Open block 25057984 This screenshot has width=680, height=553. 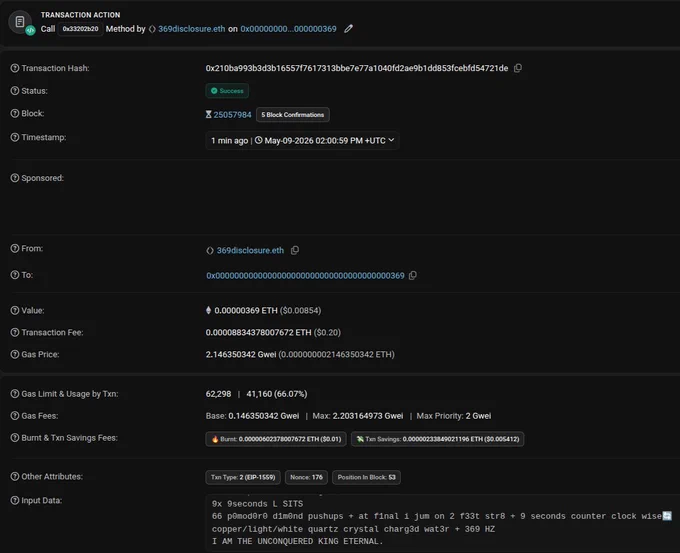click(232, 115)
